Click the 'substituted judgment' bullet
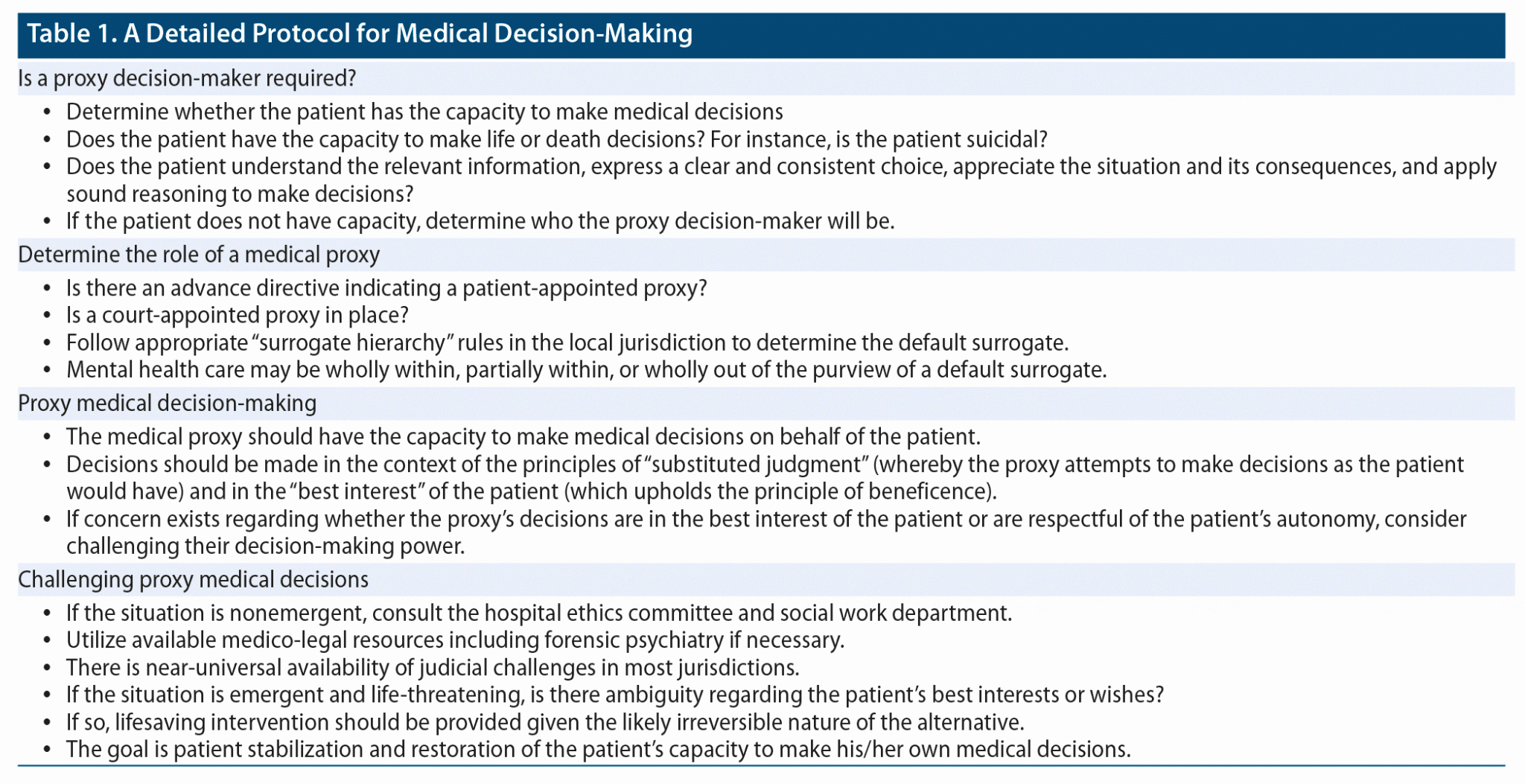 764,465
